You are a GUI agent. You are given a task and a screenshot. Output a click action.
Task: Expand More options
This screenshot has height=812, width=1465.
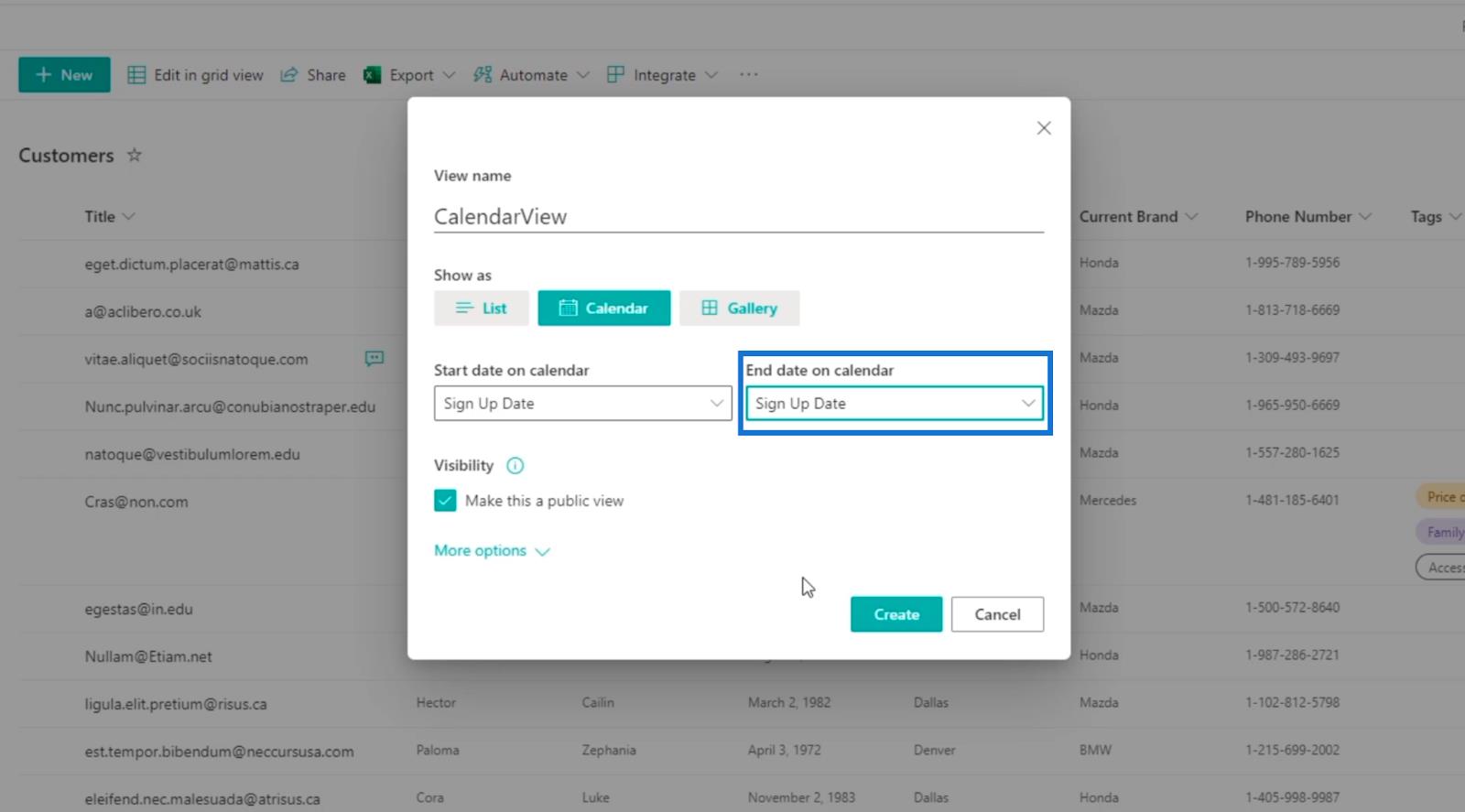492,551
